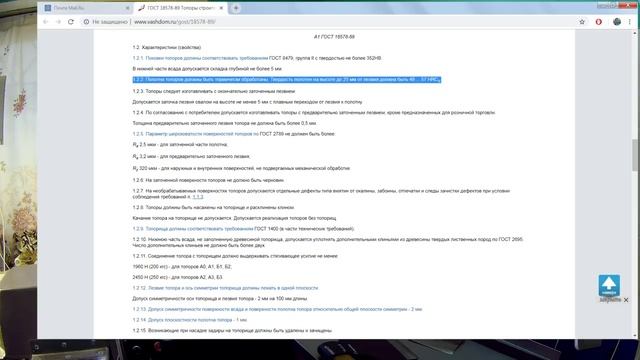The image size is (640, 360).
Task: Go back to the previous page
Action: click(45, 22)
